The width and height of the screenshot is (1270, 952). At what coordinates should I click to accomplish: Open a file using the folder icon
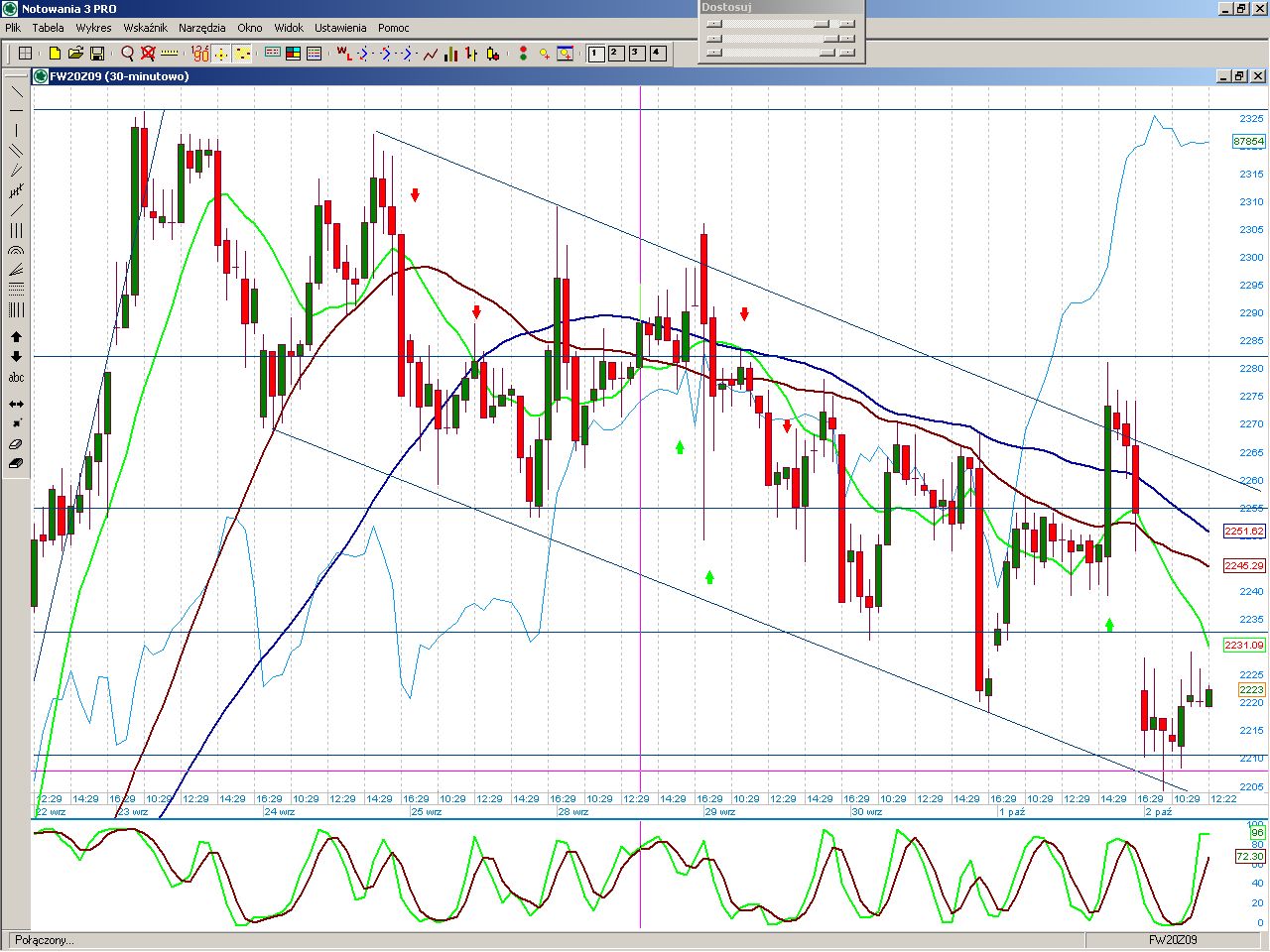pyautogui.click(x=75, y=54)
